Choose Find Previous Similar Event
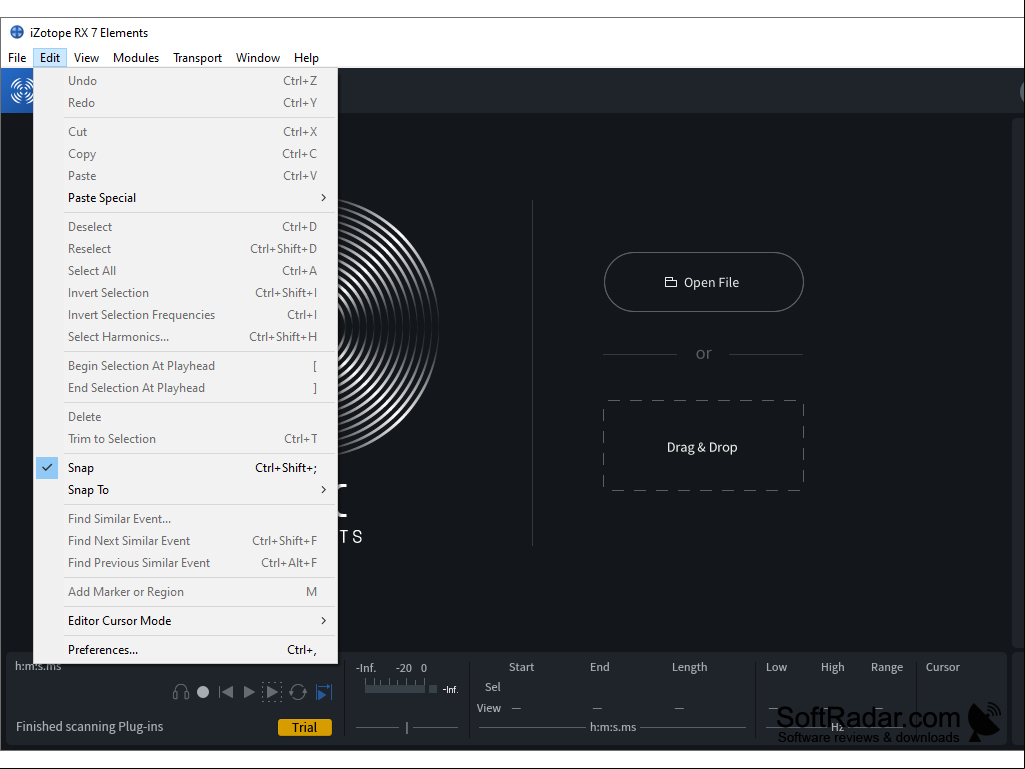The image size is (1025, 769). coord(186,563)
